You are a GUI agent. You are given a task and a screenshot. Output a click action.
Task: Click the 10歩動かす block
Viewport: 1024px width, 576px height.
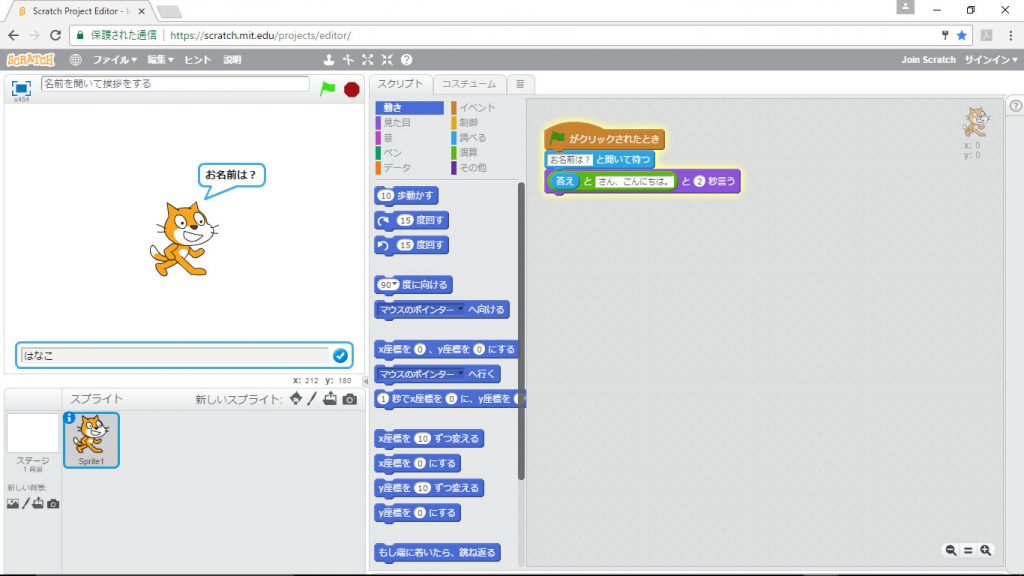(407, 195)
